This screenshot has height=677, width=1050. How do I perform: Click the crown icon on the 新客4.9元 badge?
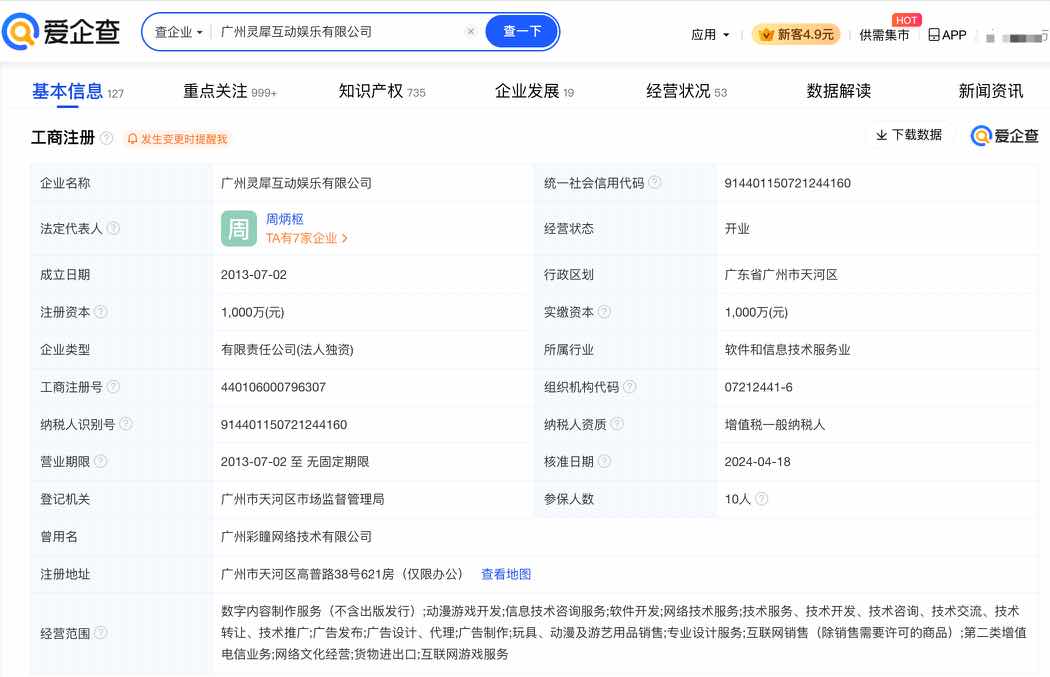(765, 33)
